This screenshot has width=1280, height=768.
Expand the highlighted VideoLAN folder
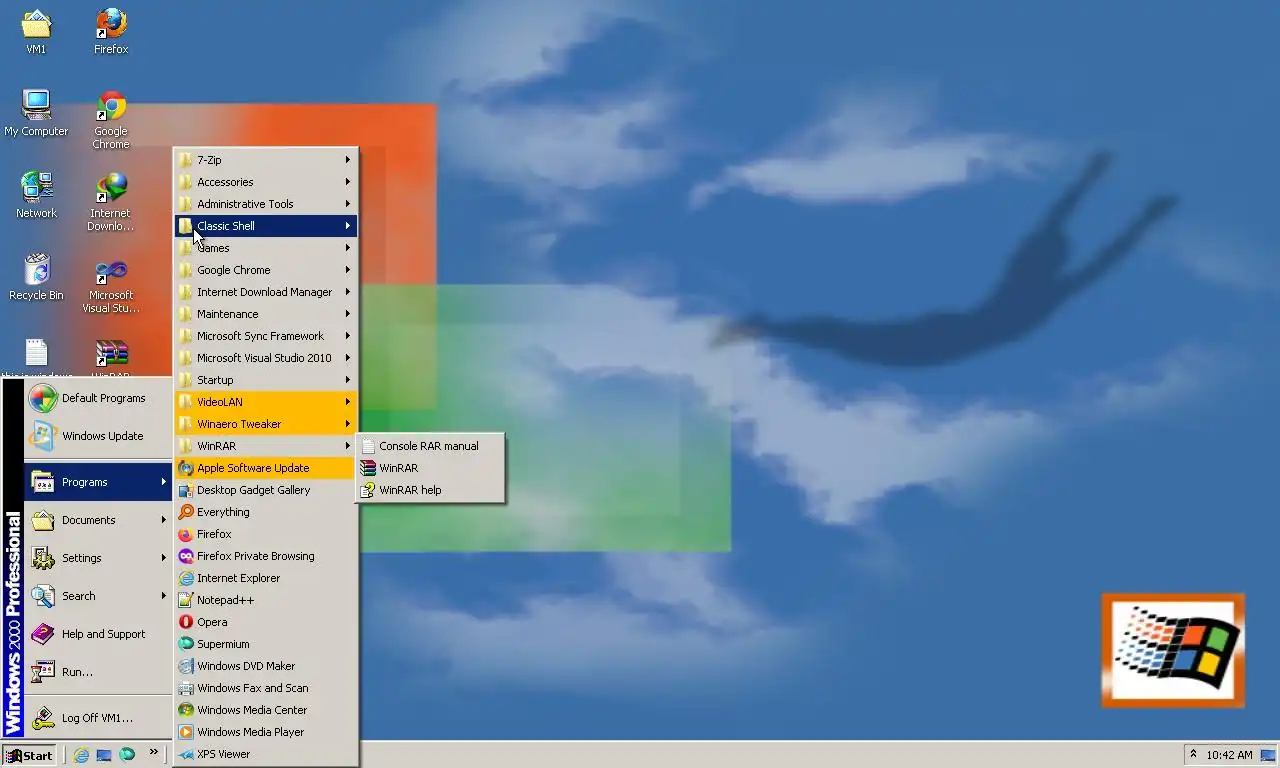pyautogui.click(x=265, y=402)
